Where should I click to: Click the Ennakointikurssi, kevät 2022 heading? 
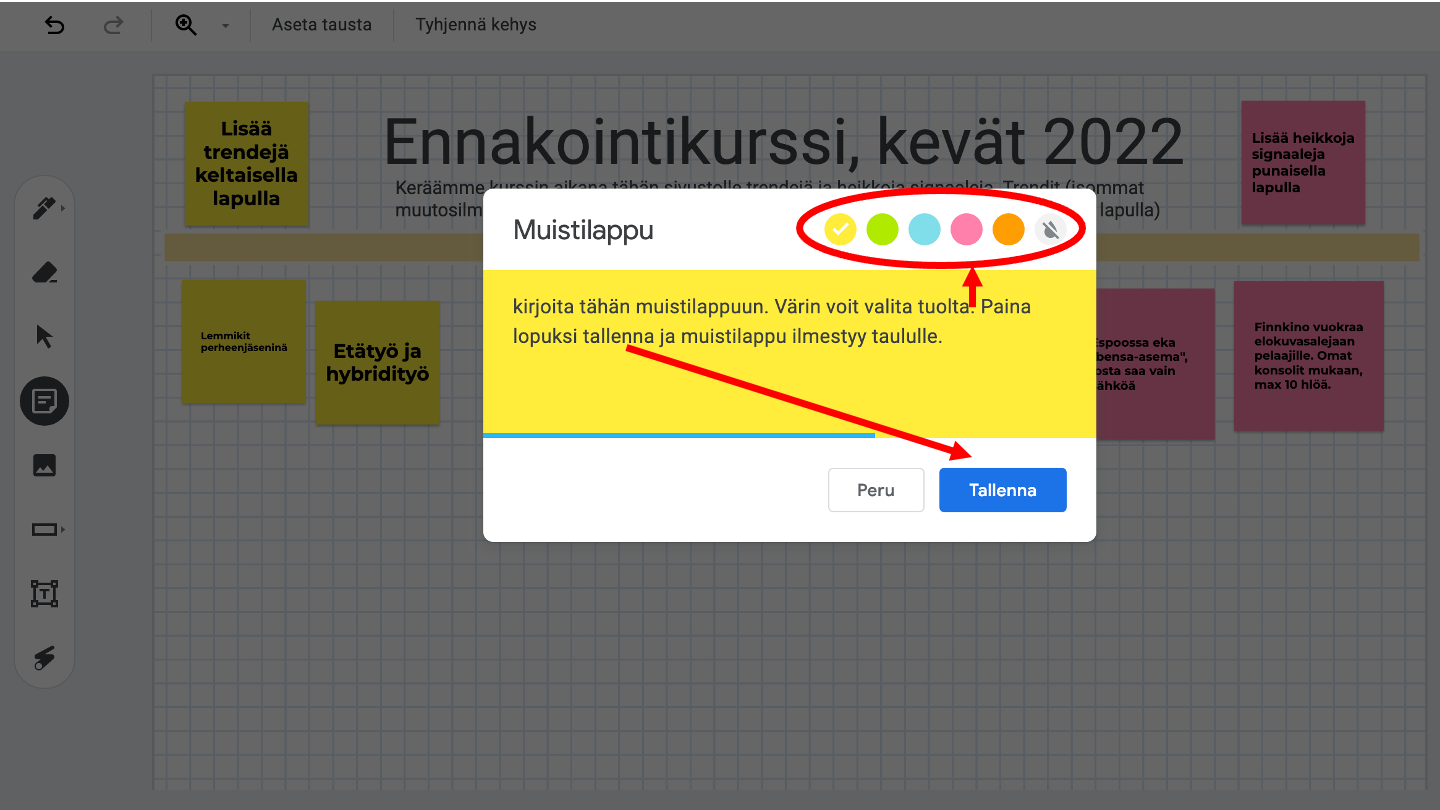(783, 142)
